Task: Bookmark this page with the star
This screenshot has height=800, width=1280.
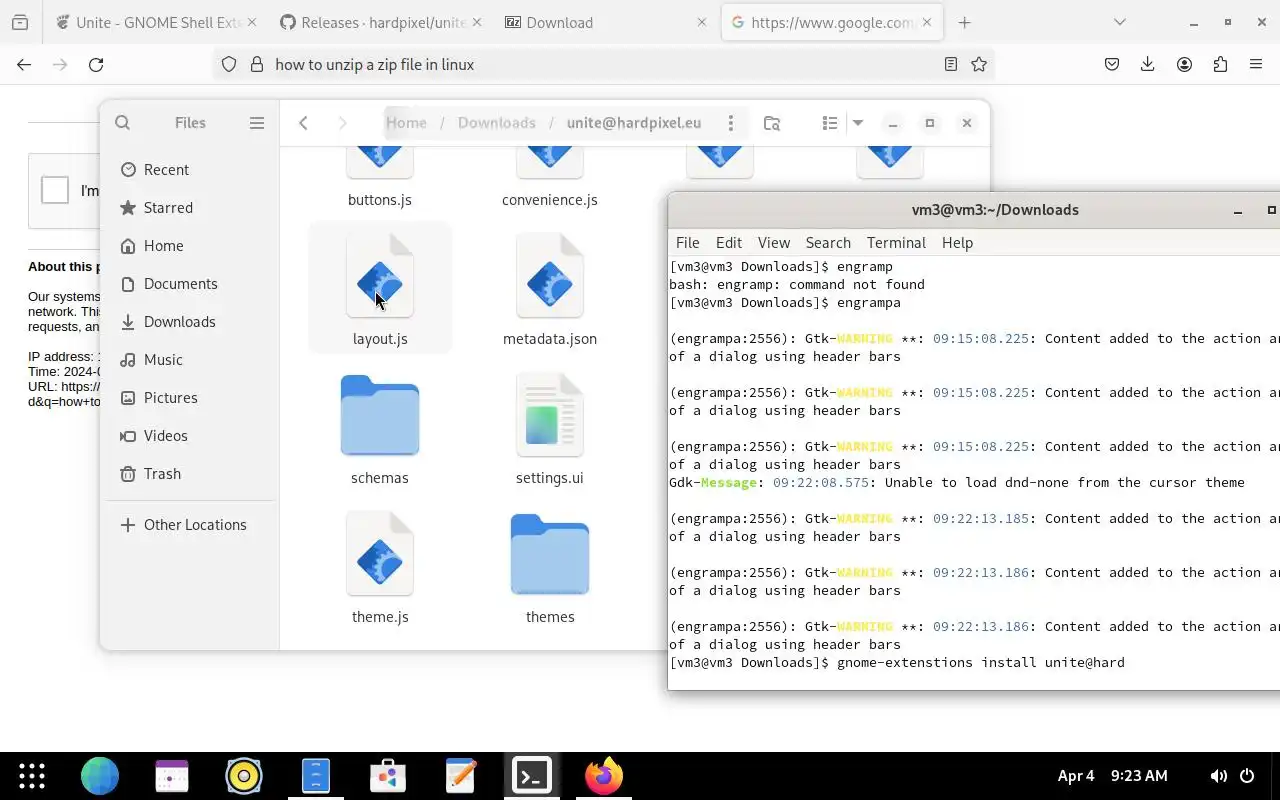Action: click(x=979, y=64)
